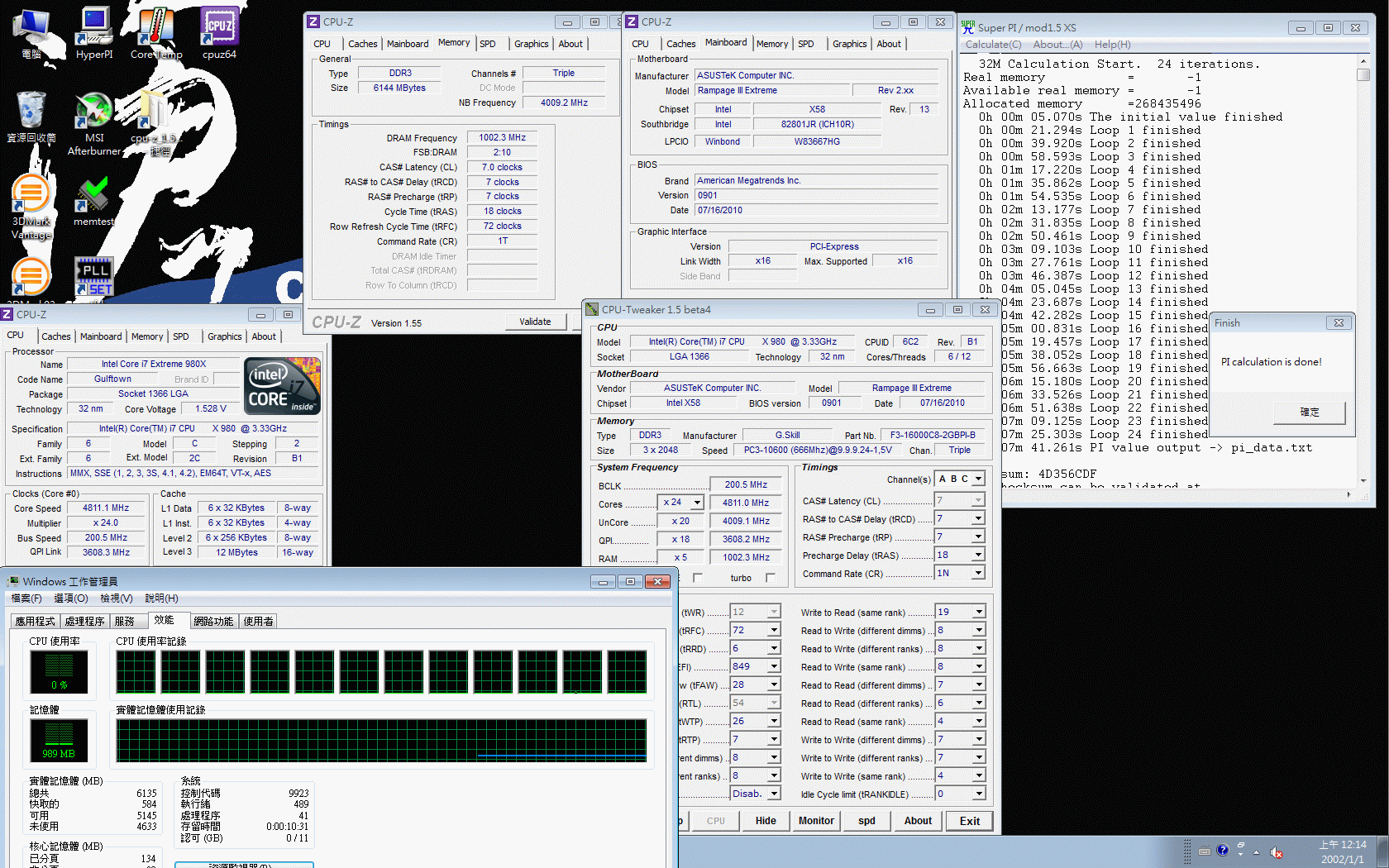Toggle the turbo checkbox in CPU-Tweaker

pyautogui.click(x=771, y=578)
